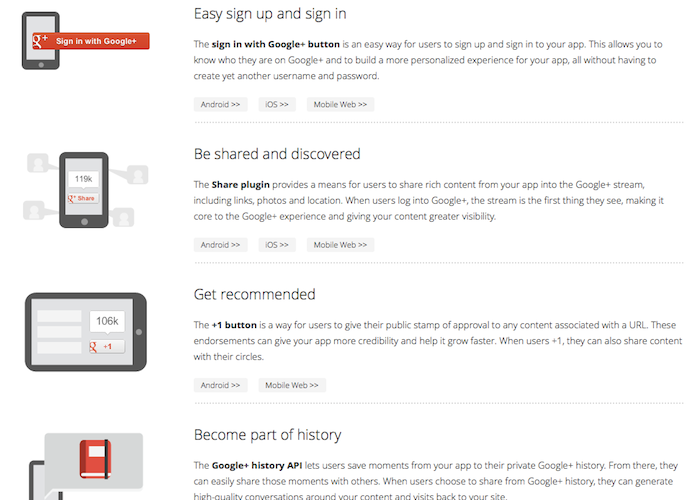Click the red Sign in with Google+ button graphic

pos(91,41)
